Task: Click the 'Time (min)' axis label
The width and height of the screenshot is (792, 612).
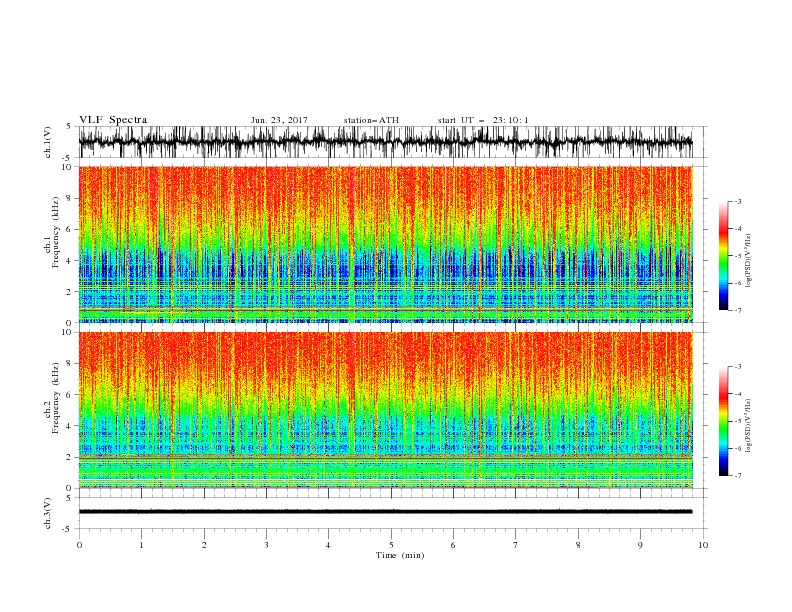Action: [400, 555]
